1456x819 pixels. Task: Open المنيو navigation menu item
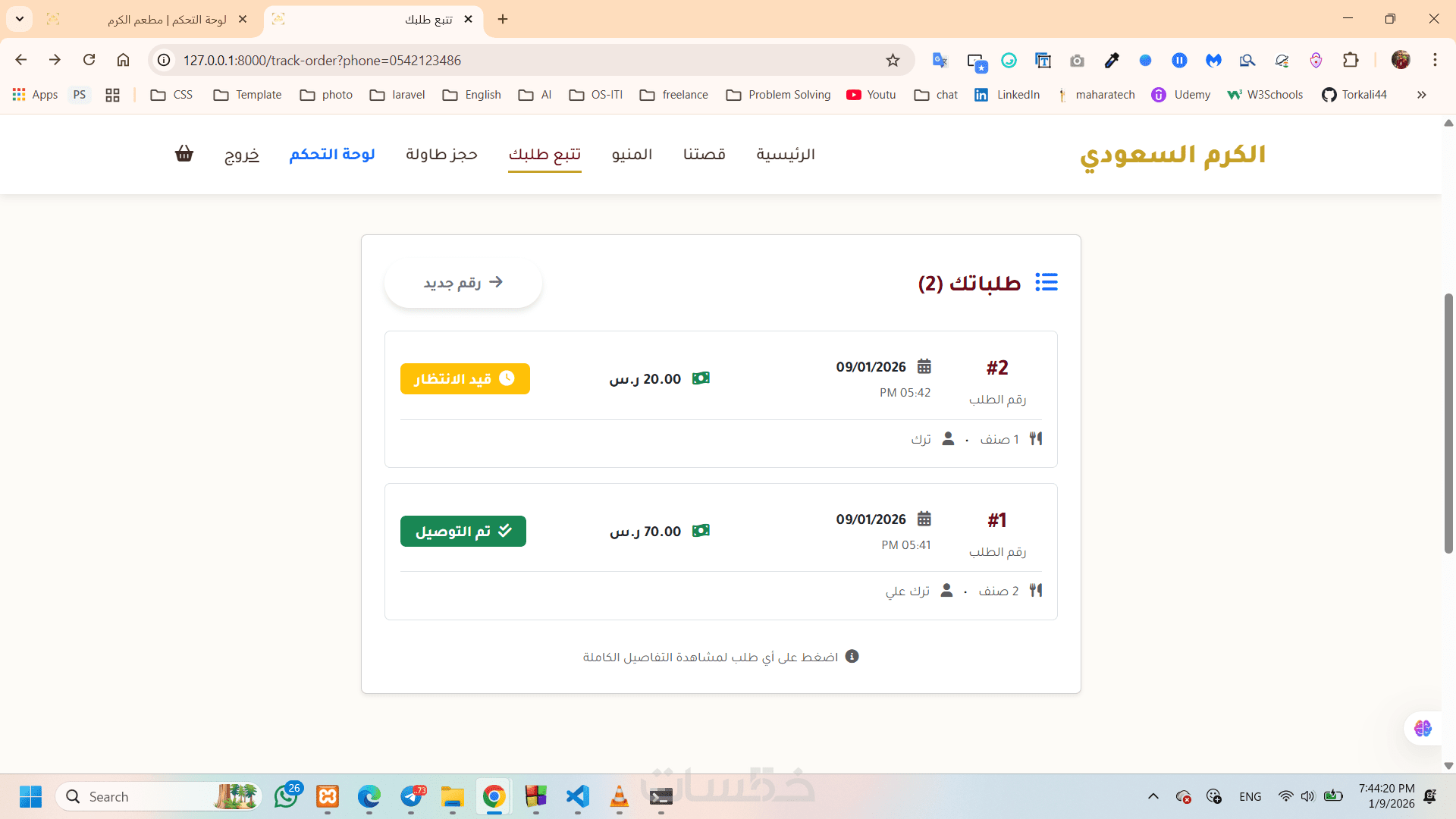pos(632,154)
